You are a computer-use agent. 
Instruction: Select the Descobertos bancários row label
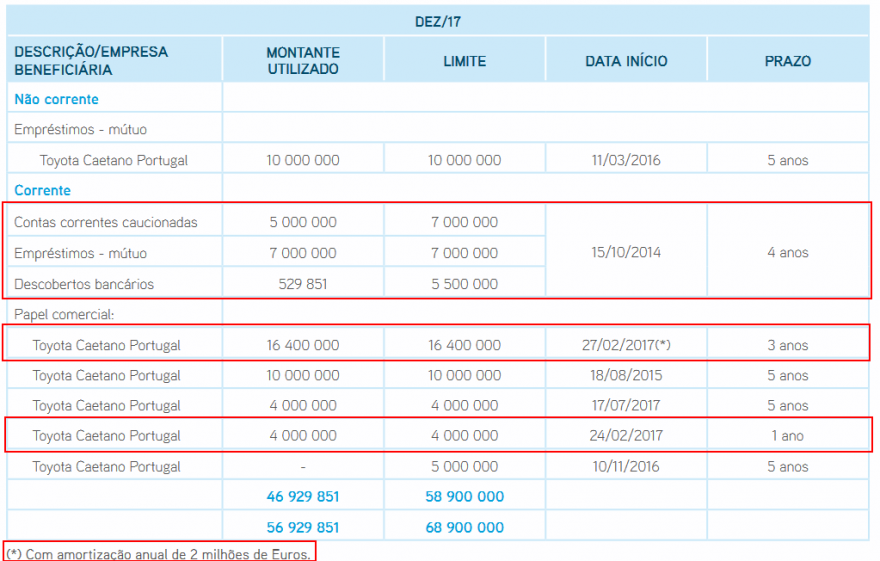pyautogui.click(x=84, y=284)
